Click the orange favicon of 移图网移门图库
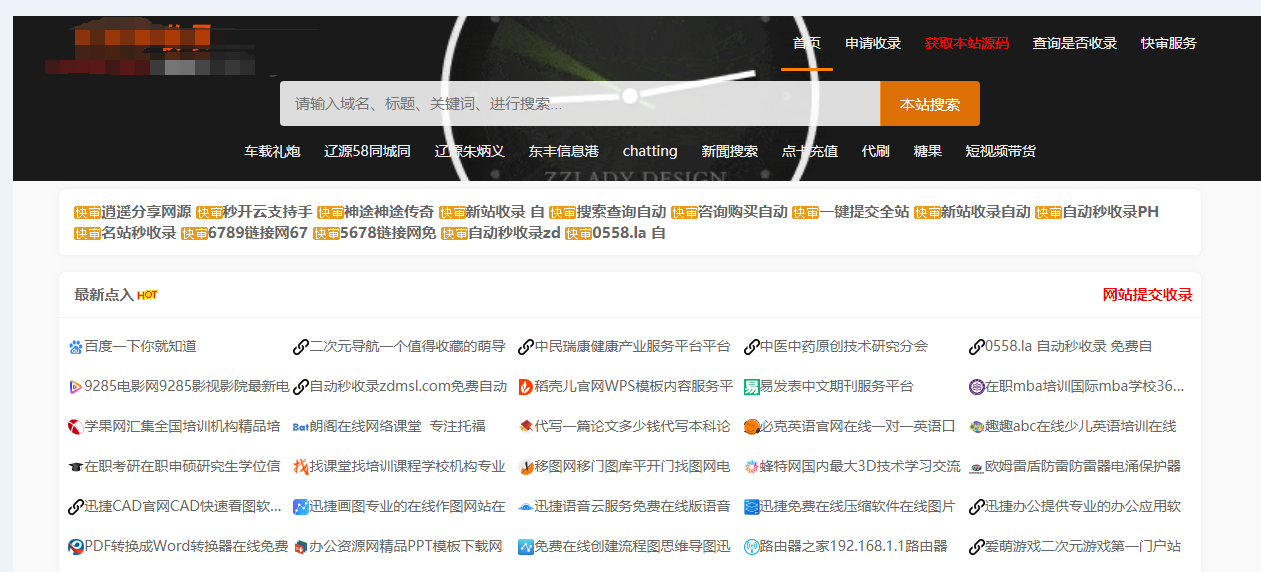Image resolution: width=1261 pixels, height=572 pixels. pyautogui.click(x=526, y=467)
